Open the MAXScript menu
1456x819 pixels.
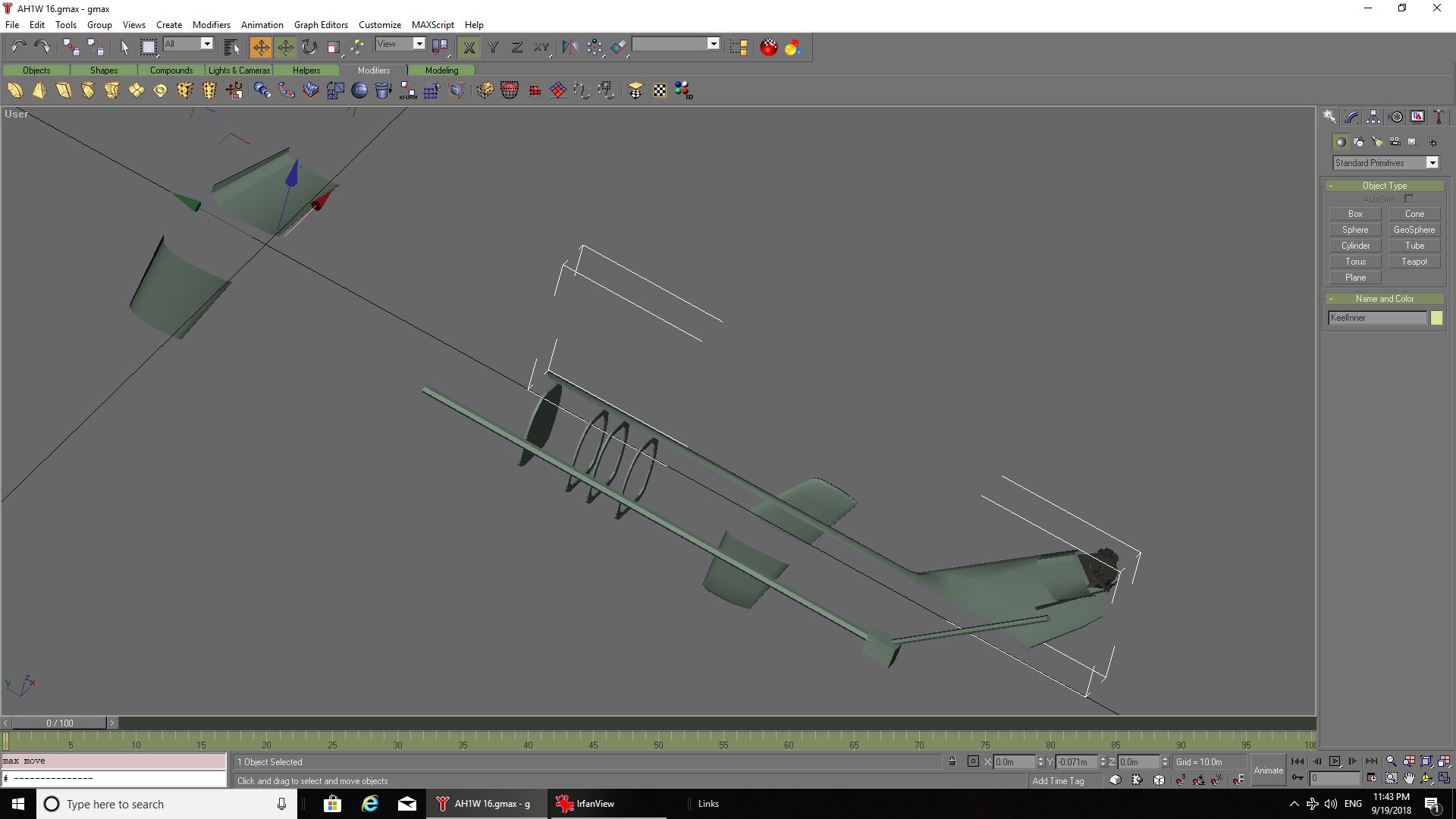pyautogui.click(x=432, y=24)
